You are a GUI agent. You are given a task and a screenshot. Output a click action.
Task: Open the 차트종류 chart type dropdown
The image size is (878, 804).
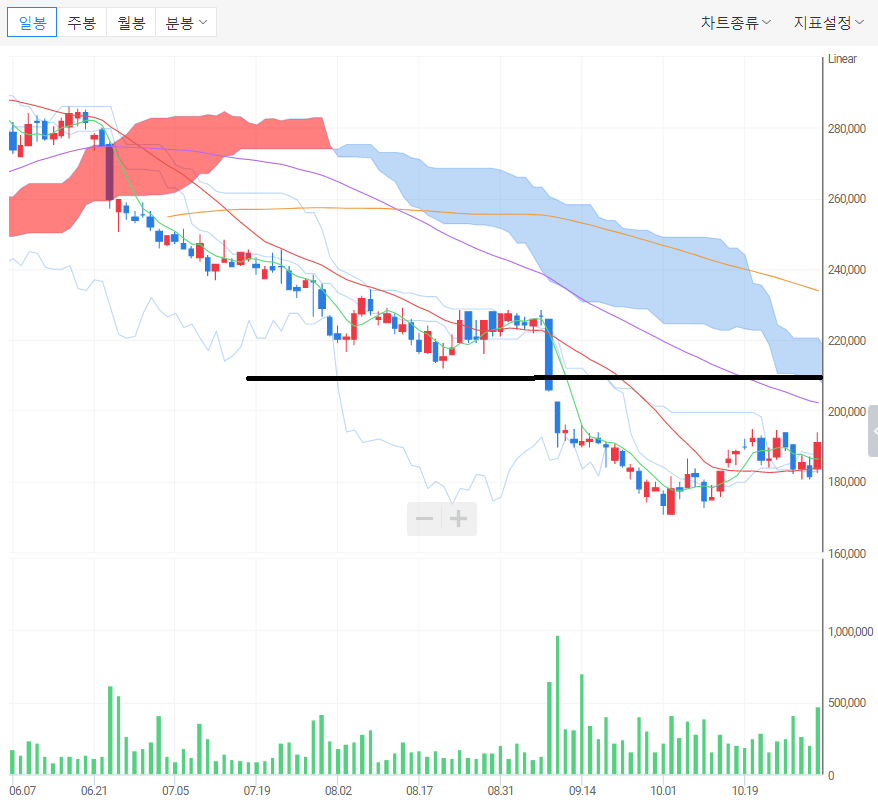pos(736,22)
